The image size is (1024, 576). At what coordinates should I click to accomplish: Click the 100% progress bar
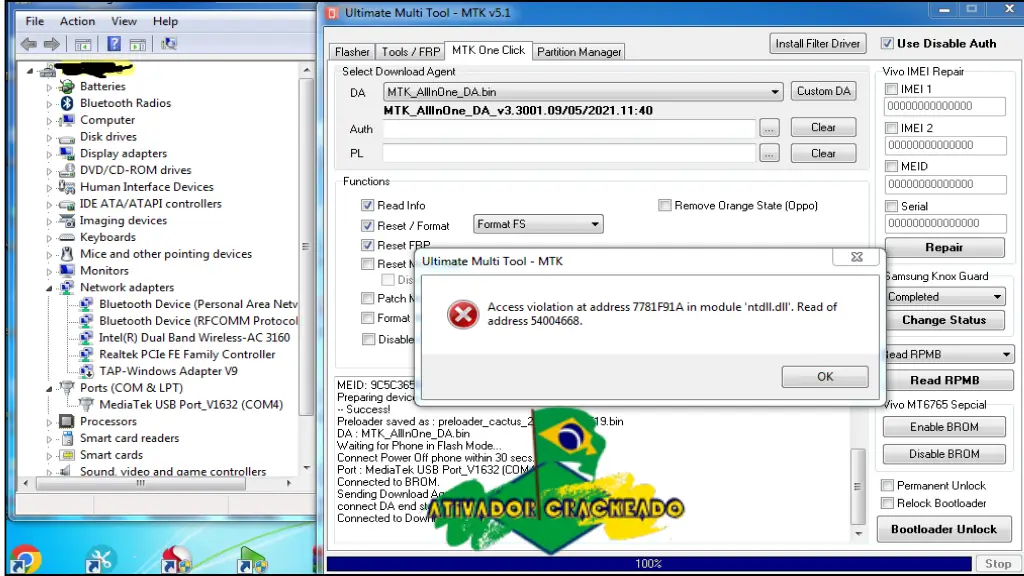tap(648, 564)
